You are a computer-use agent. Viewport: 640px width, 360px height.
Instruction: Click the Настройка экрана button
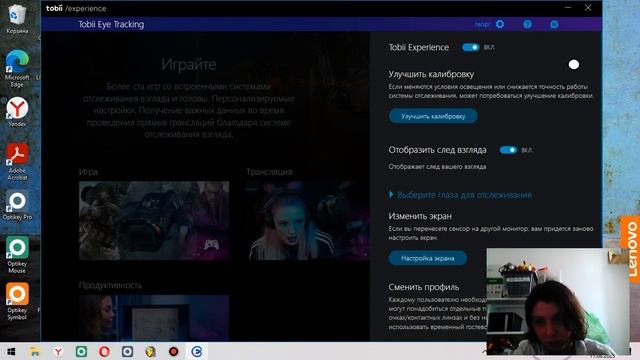[428, 258]
